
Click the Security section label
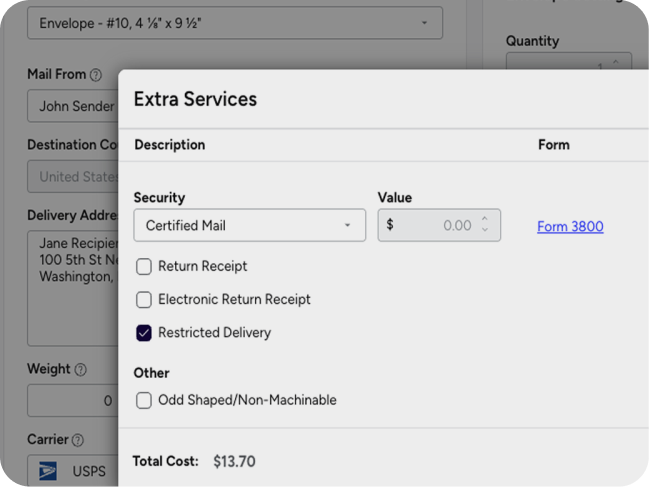click(x=159, y=198)
